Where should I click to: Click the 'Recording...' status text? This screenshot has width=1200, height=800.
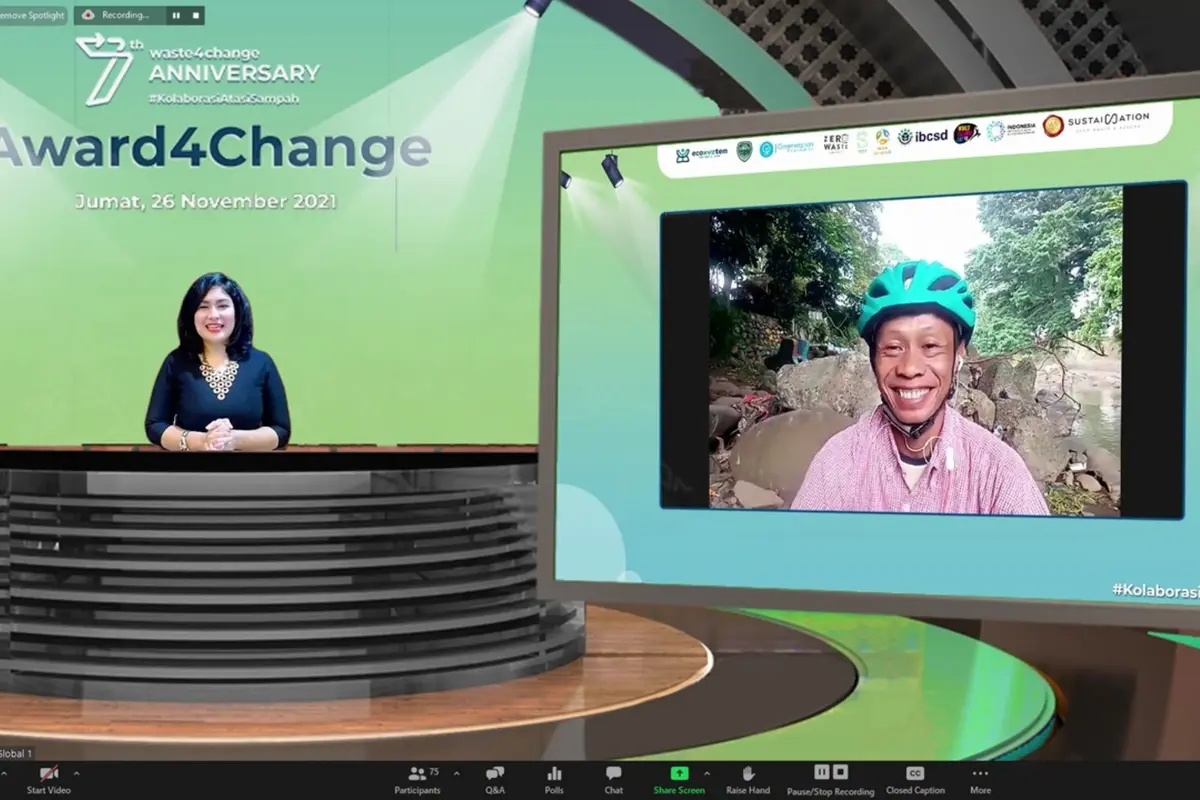[x=125, y=15]
